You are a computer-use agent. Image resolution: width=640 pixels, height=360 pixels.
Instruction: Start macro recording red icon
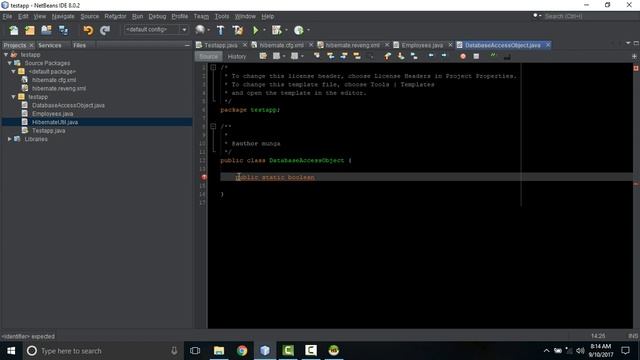tap(463, 56)
